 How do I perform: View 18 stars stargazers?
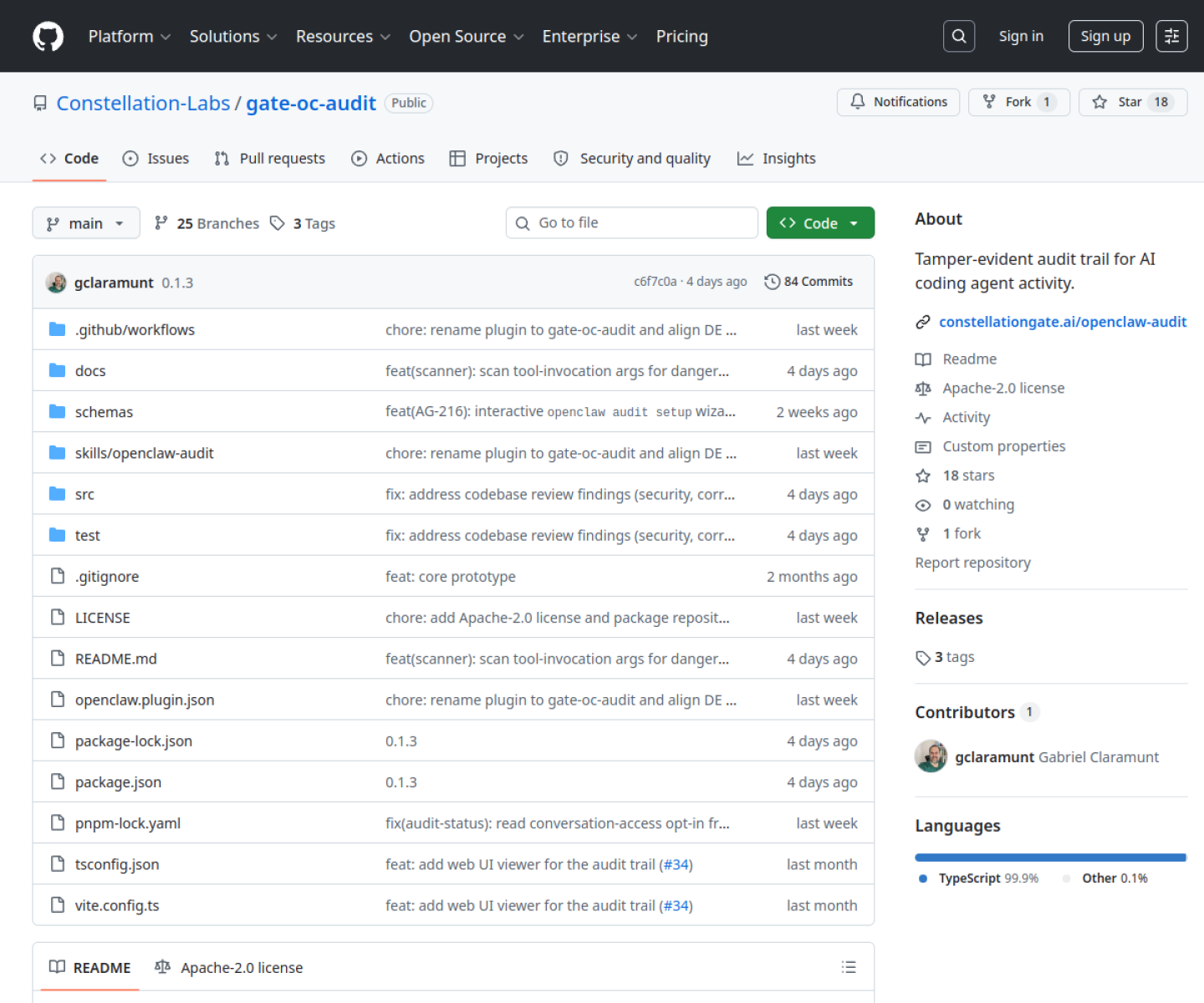click(x=969, y=476)
